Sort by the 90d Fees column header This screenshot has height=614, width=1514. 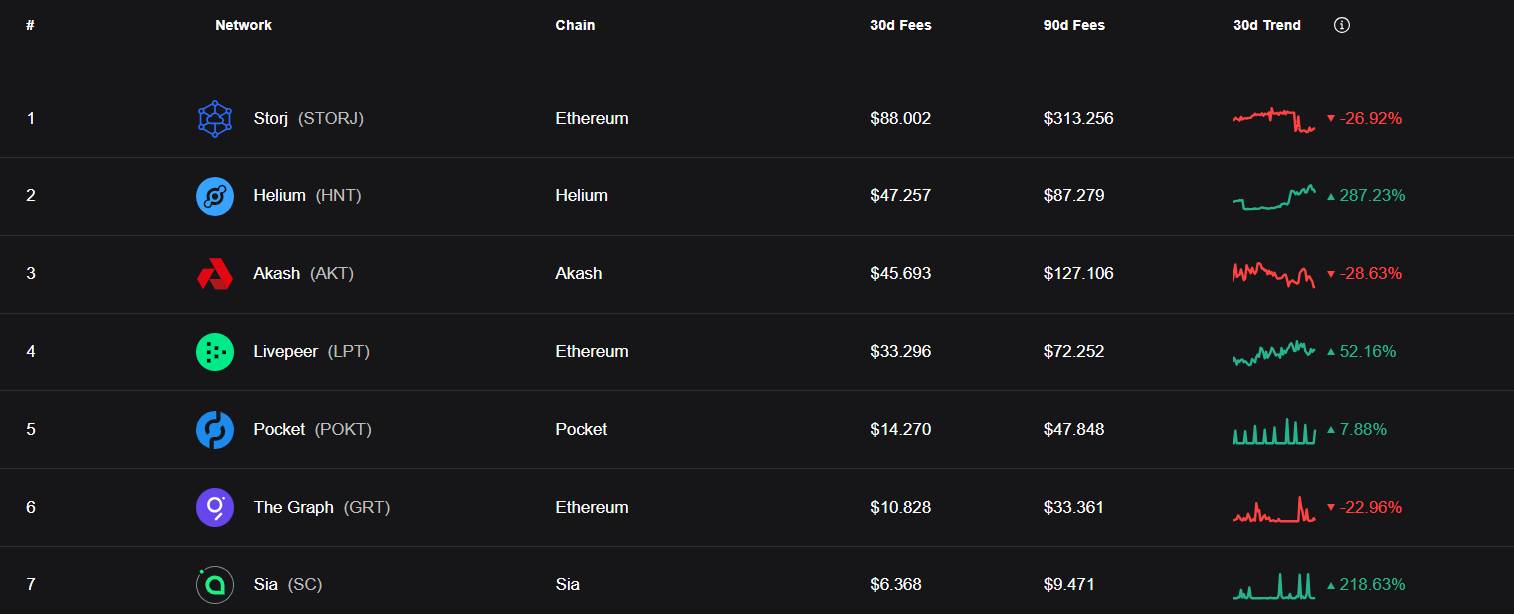[x=1074, y=25]
